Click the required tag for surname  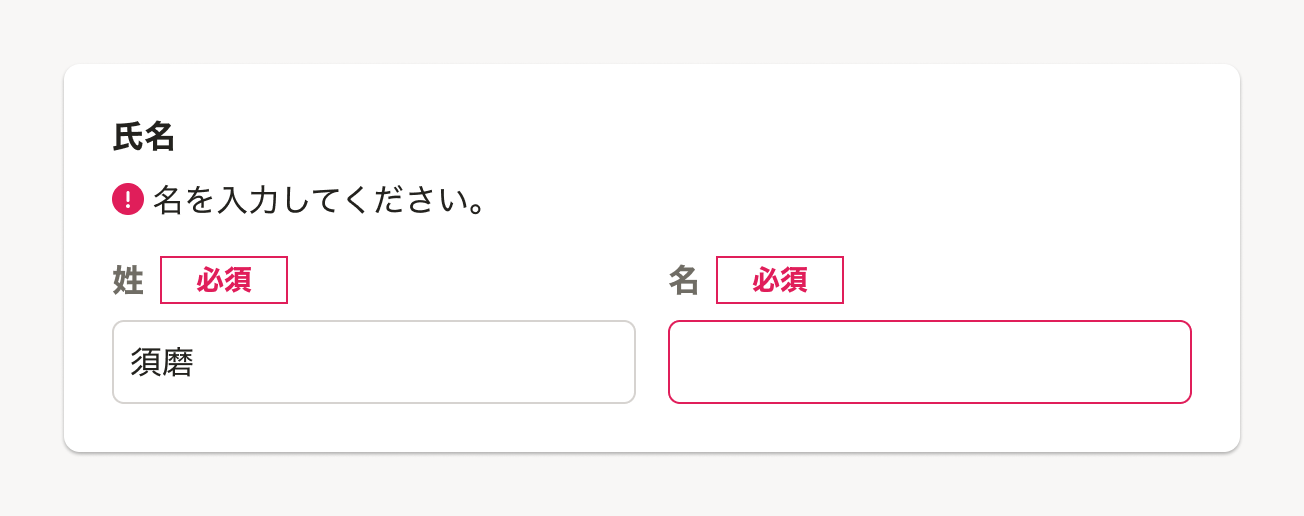click(224, 280)
